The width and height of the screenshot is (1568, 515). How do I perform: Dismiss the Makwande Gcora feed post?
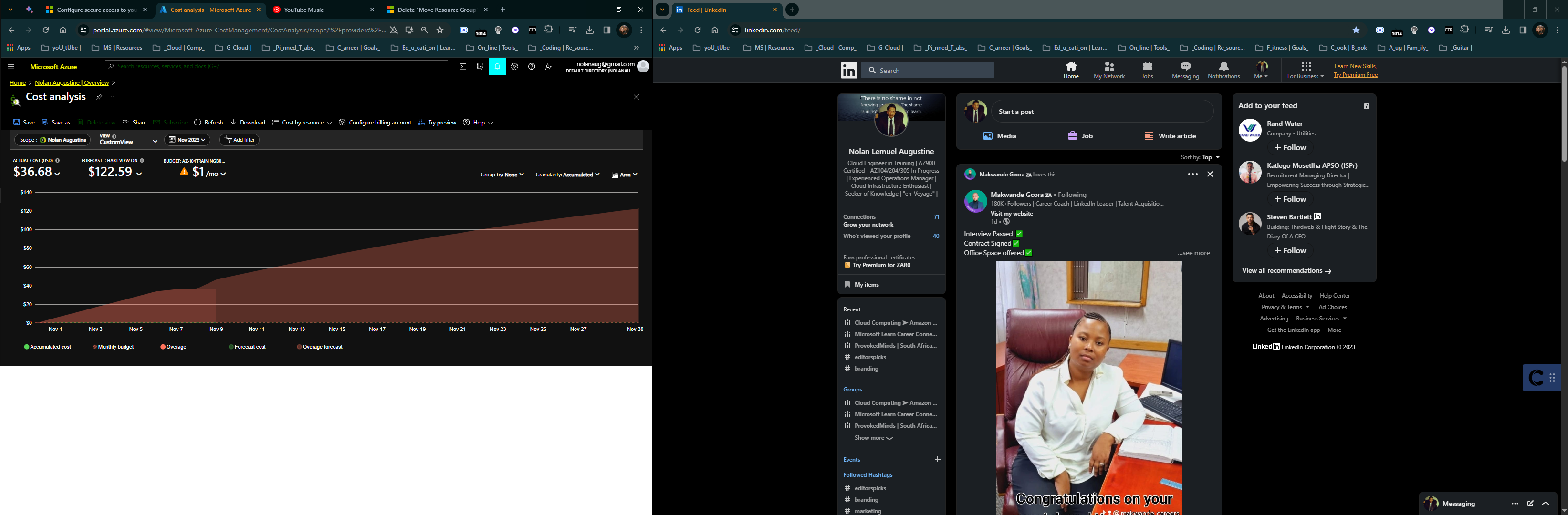click(x=1210, y=174)
